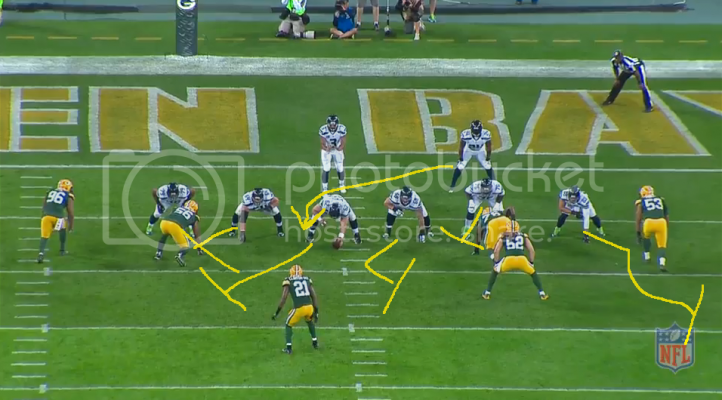Click the Packers defender wearing number 21

(296, 309)
